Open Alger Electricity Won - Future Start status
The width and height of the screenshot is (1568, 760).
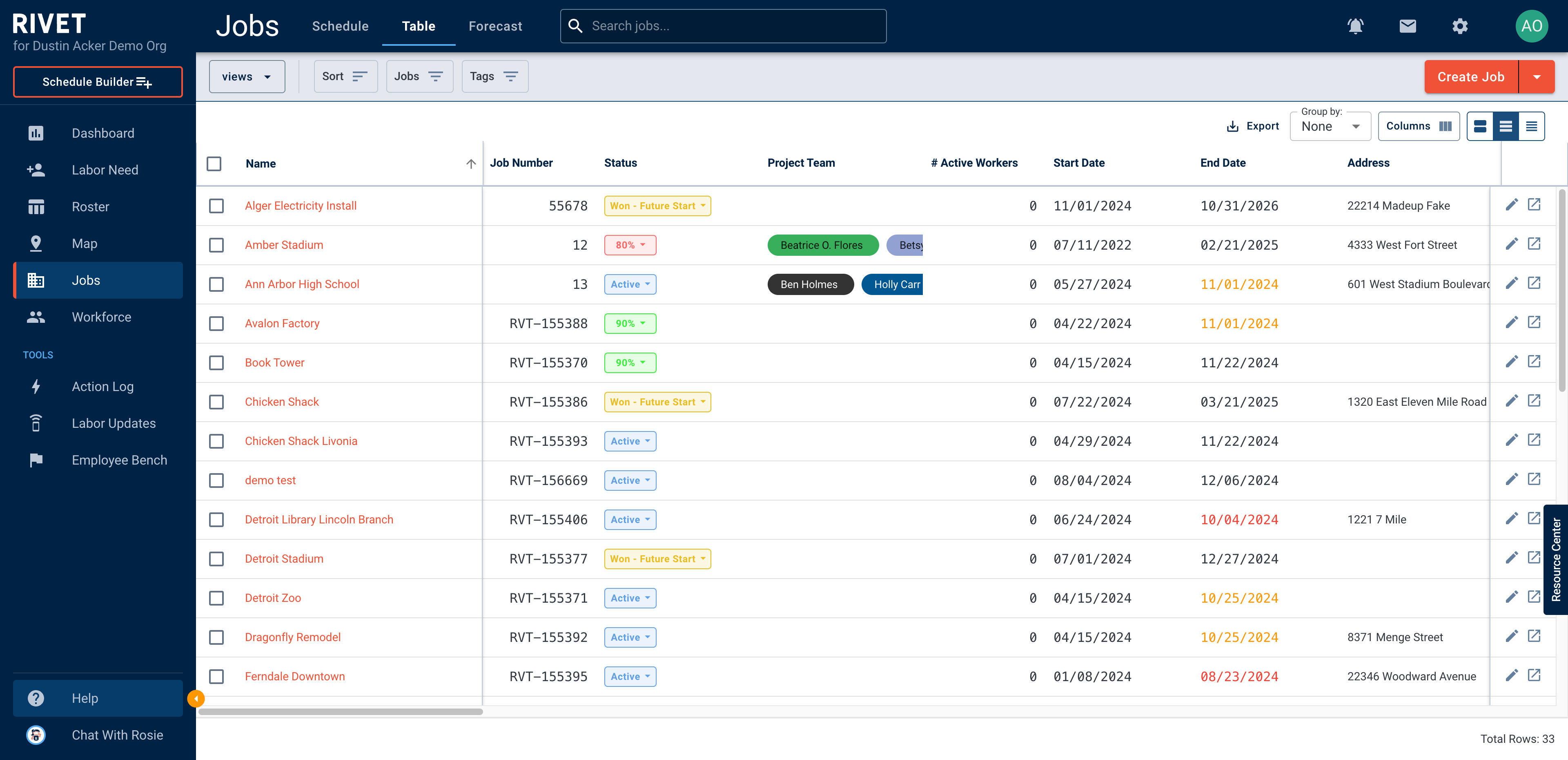coord(657,206)
